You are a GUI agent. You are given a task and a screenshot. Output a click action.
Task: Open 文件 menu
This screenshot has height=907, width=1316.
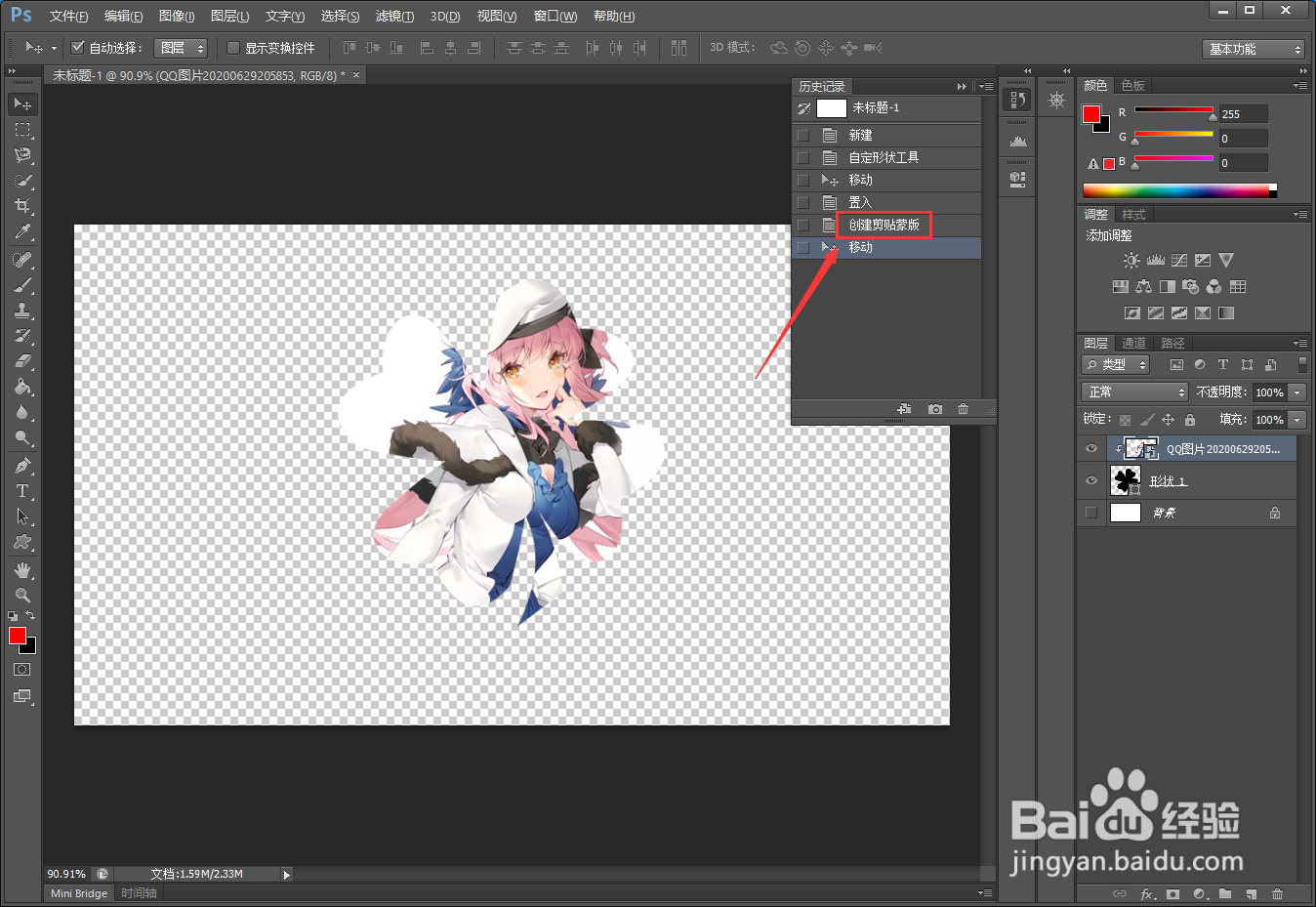[68, 16]
